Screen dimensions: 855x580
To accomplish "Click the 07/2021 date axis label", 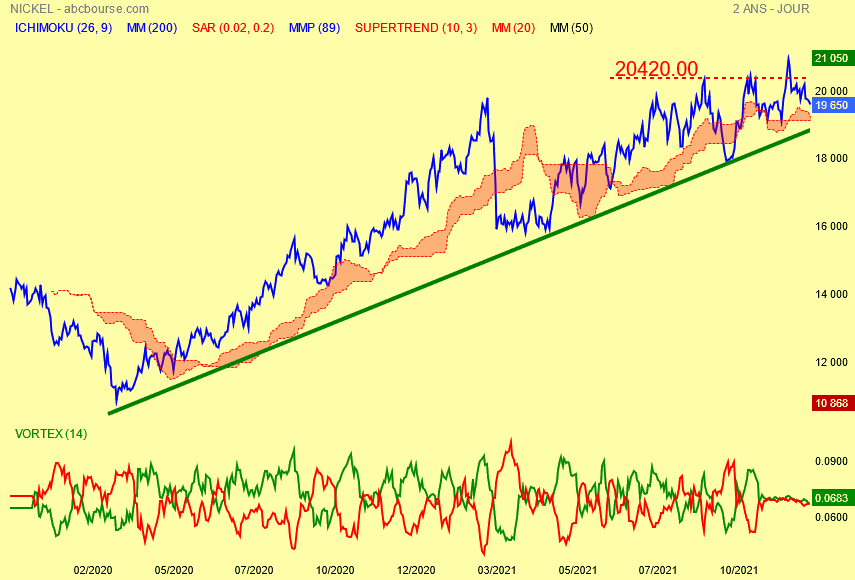I will tap(658, 570).
